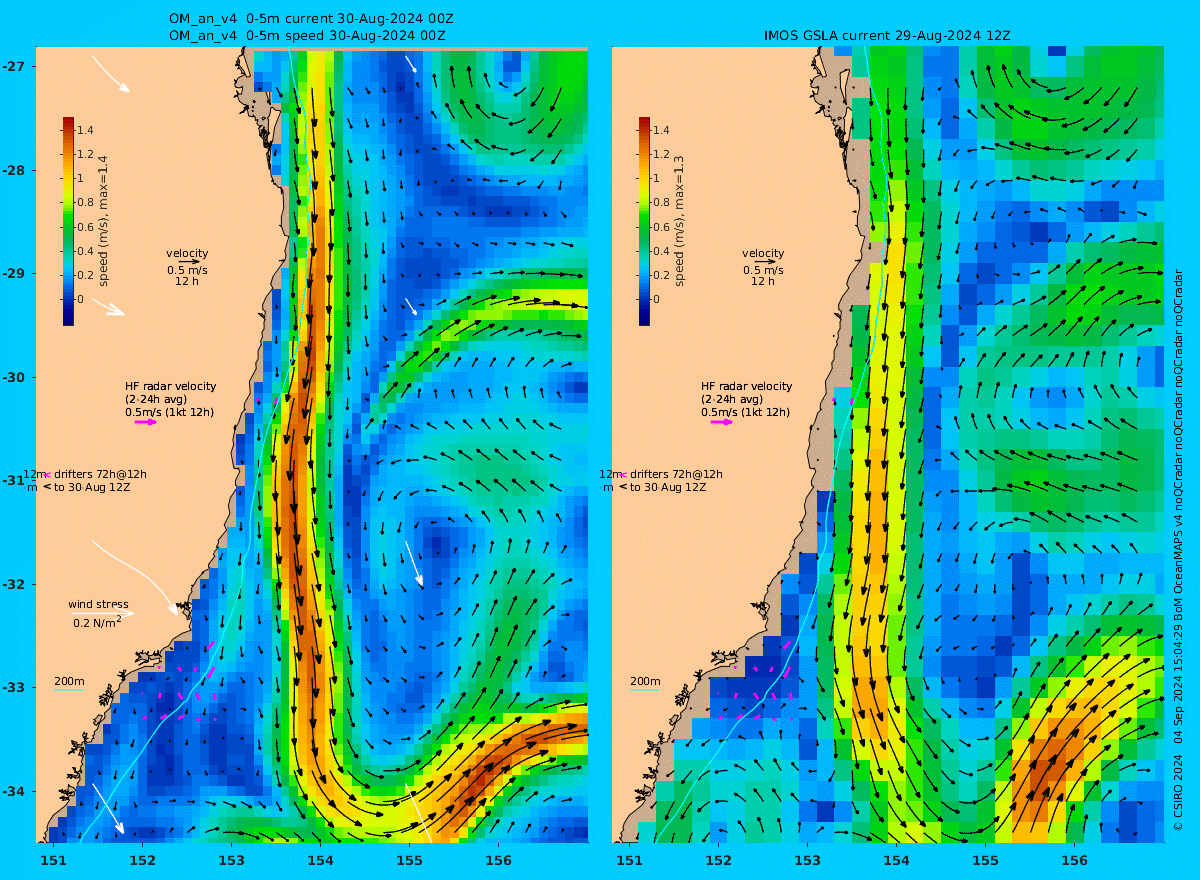Click the 'wind stress' legend label
Viewport: 1200px width, 880px height.
pyautogui.click(x=98, y=604)
